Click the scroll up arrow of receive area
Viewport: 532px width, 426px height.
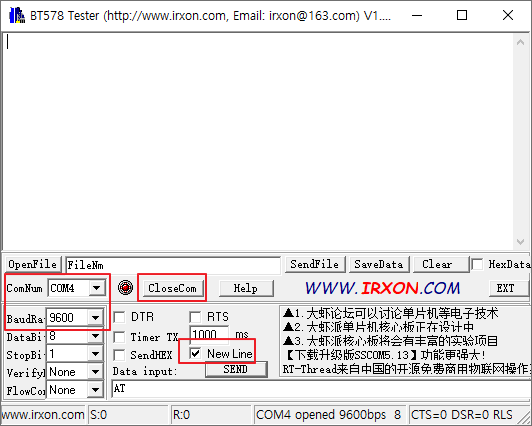520,42
